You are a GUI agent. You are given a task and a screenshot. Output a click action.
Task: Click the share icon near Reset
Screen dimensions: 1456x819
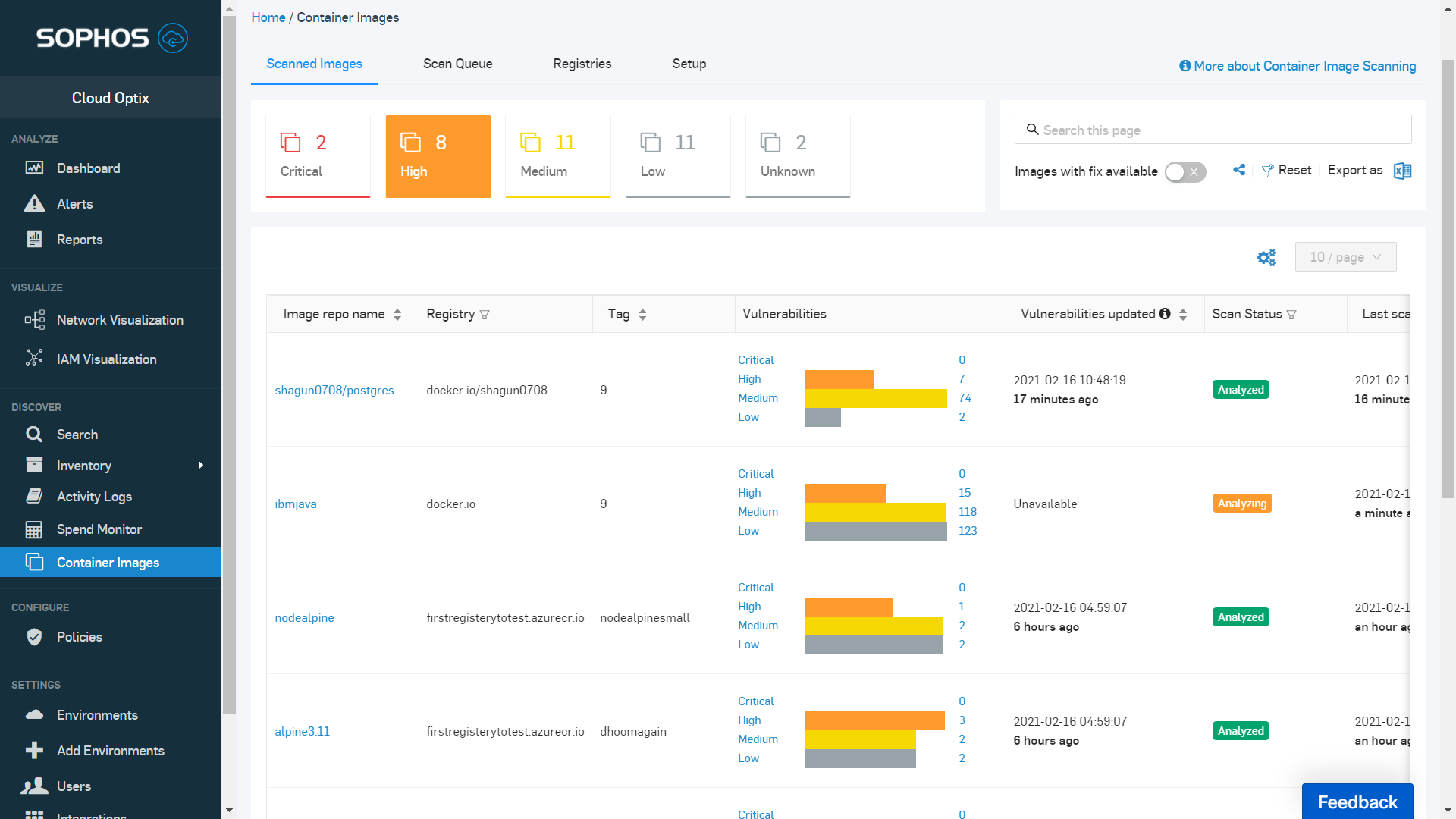tap(1239, 170)
